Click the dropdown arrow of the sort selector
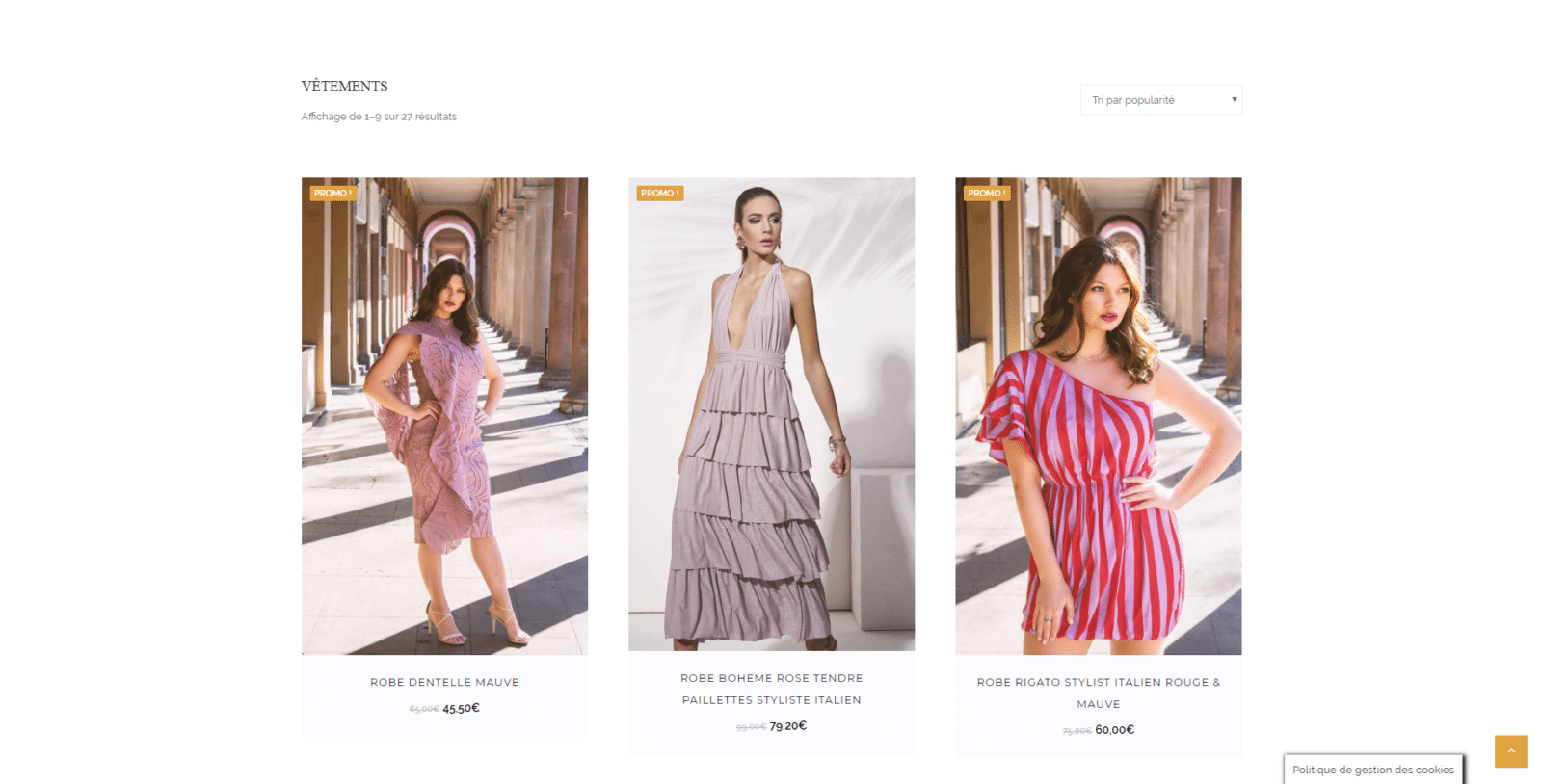The image size is (1542, 784). pyautogui.click(x=1234, y=100)
